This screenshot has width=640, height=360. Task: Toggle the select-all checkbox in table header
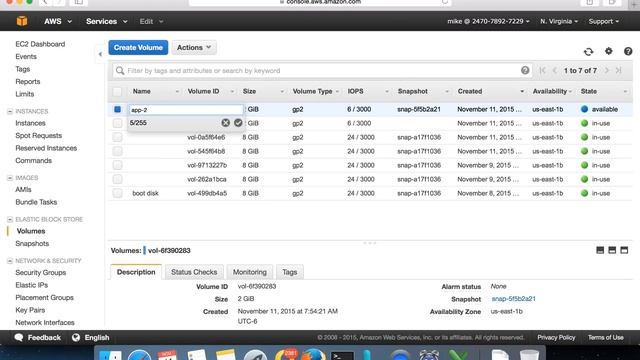tap(117, 91)
